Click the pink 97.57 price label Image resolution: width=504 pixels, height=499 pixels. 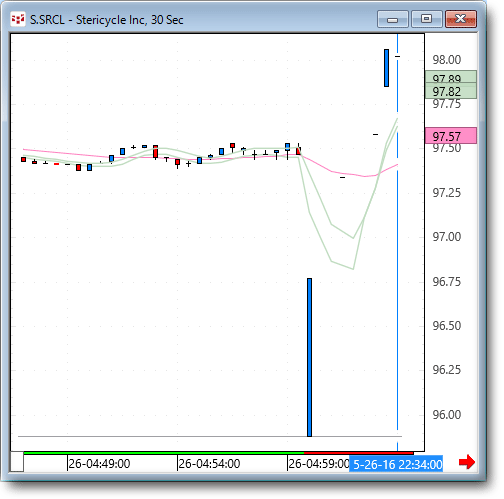pyautogui.click(x=451, y=136)
